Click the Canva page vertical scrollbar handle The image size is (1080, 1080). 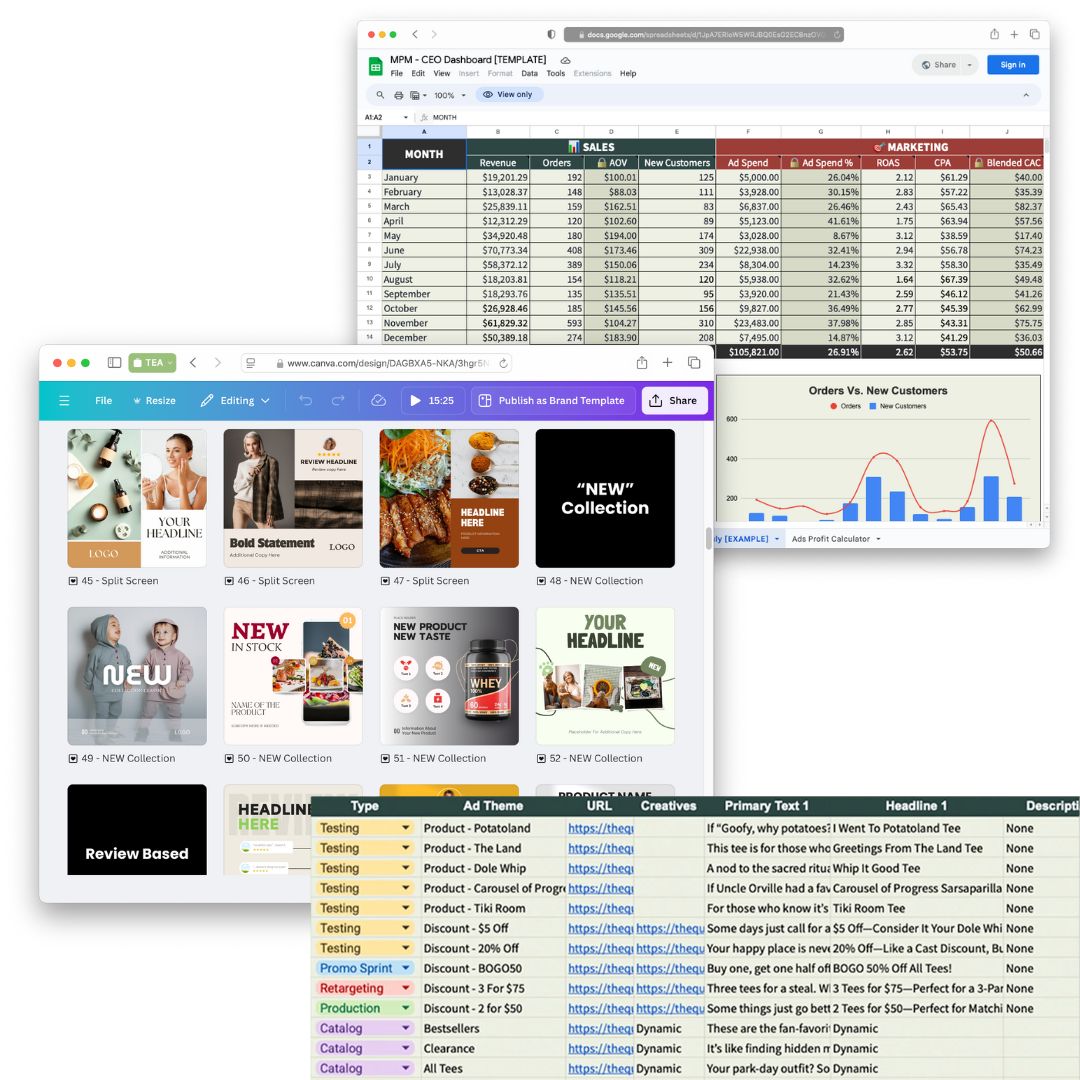[x=709, y=538]
